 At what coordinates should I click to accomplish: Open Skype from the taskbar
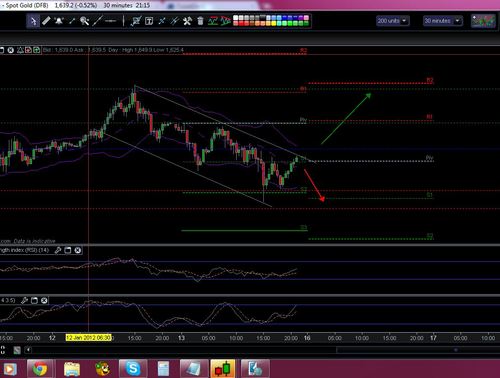click(x=133, y=369)
